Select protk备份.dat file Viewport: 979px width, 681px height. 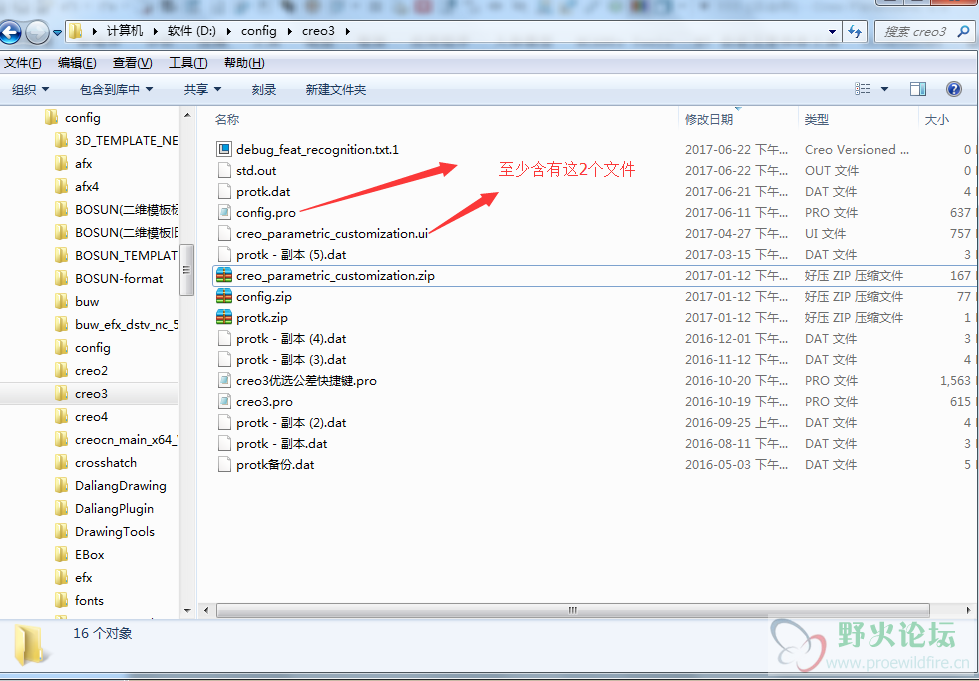pos(275,465)
